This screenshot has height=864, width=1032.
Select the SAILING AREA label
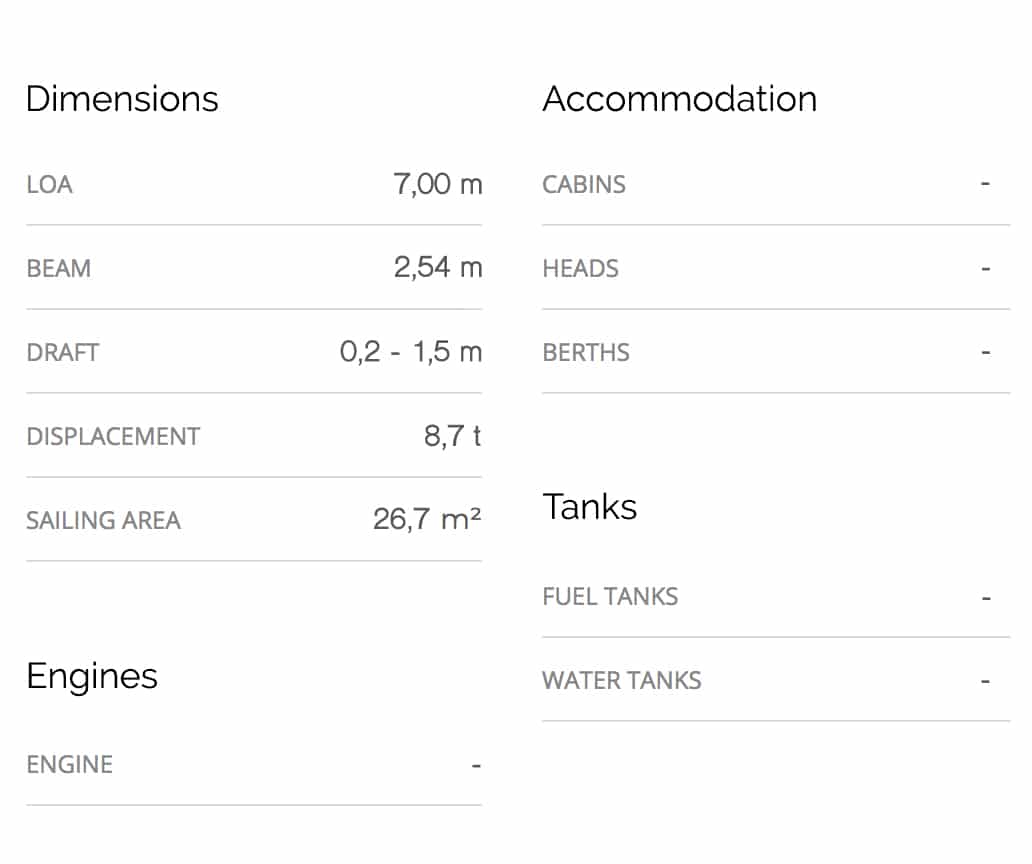(x=103, y=521)
